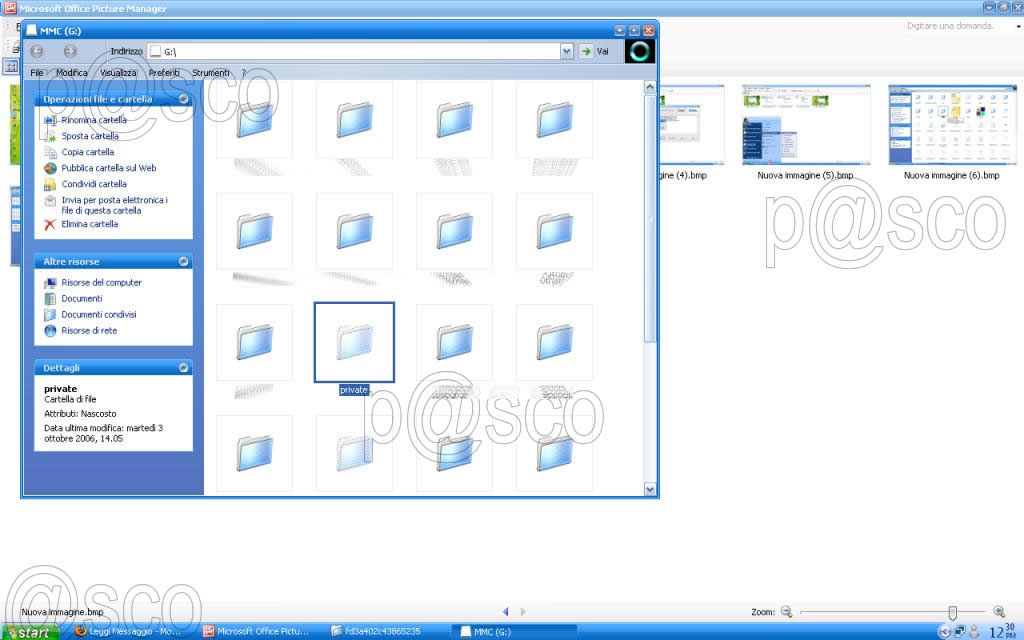Click the Start button
This screenshot has height=640, width=1024.
click(x=31, y=632)
